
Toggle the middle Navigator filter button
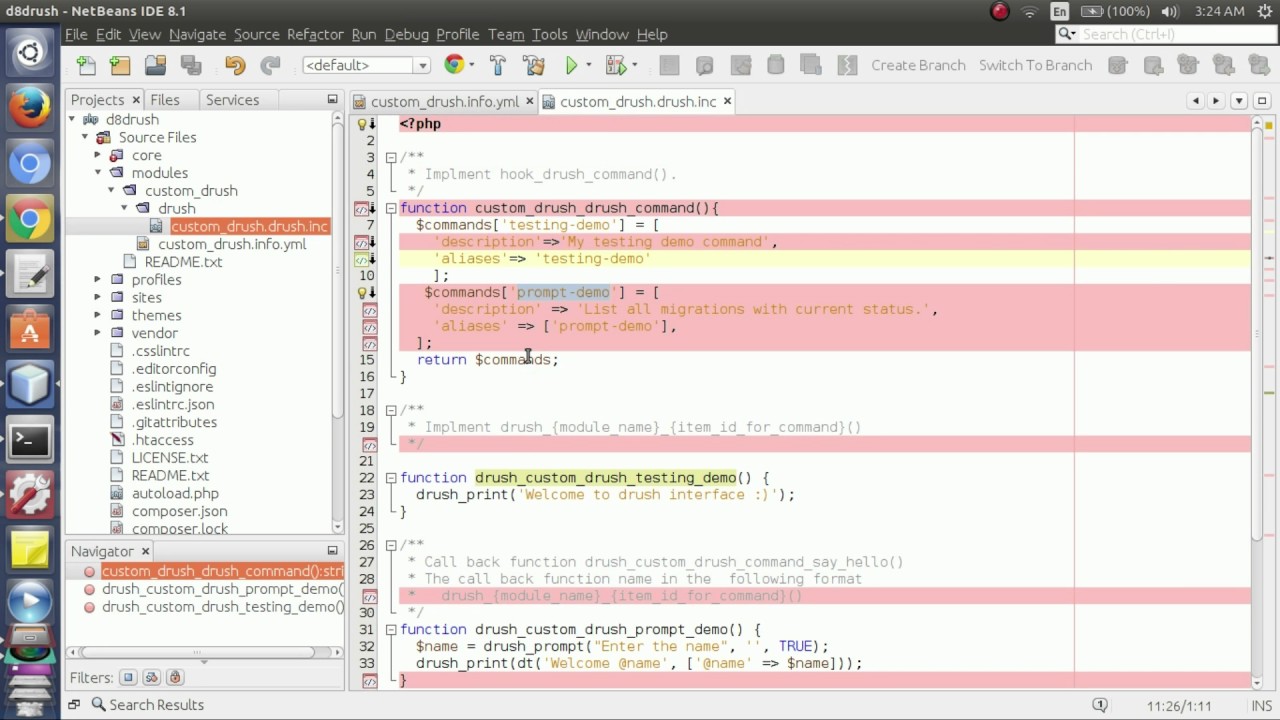pyautogui.click(x=152, y=678)
